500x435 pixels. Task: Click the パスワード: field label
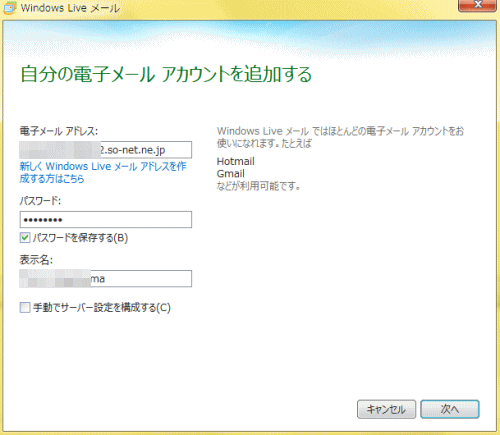click(40, 201)
